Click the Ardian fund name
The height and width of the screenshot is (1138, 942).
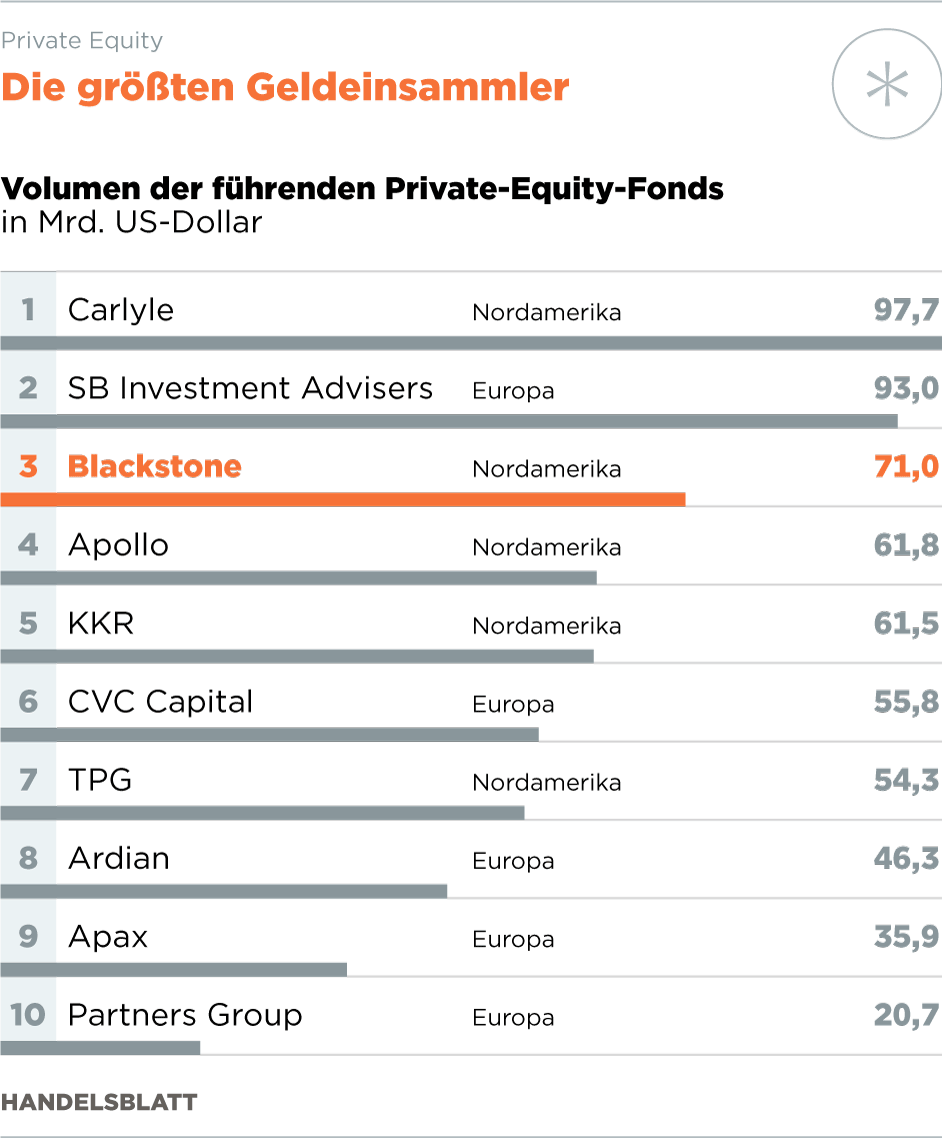pyautogui.click(x=119, y=858)
